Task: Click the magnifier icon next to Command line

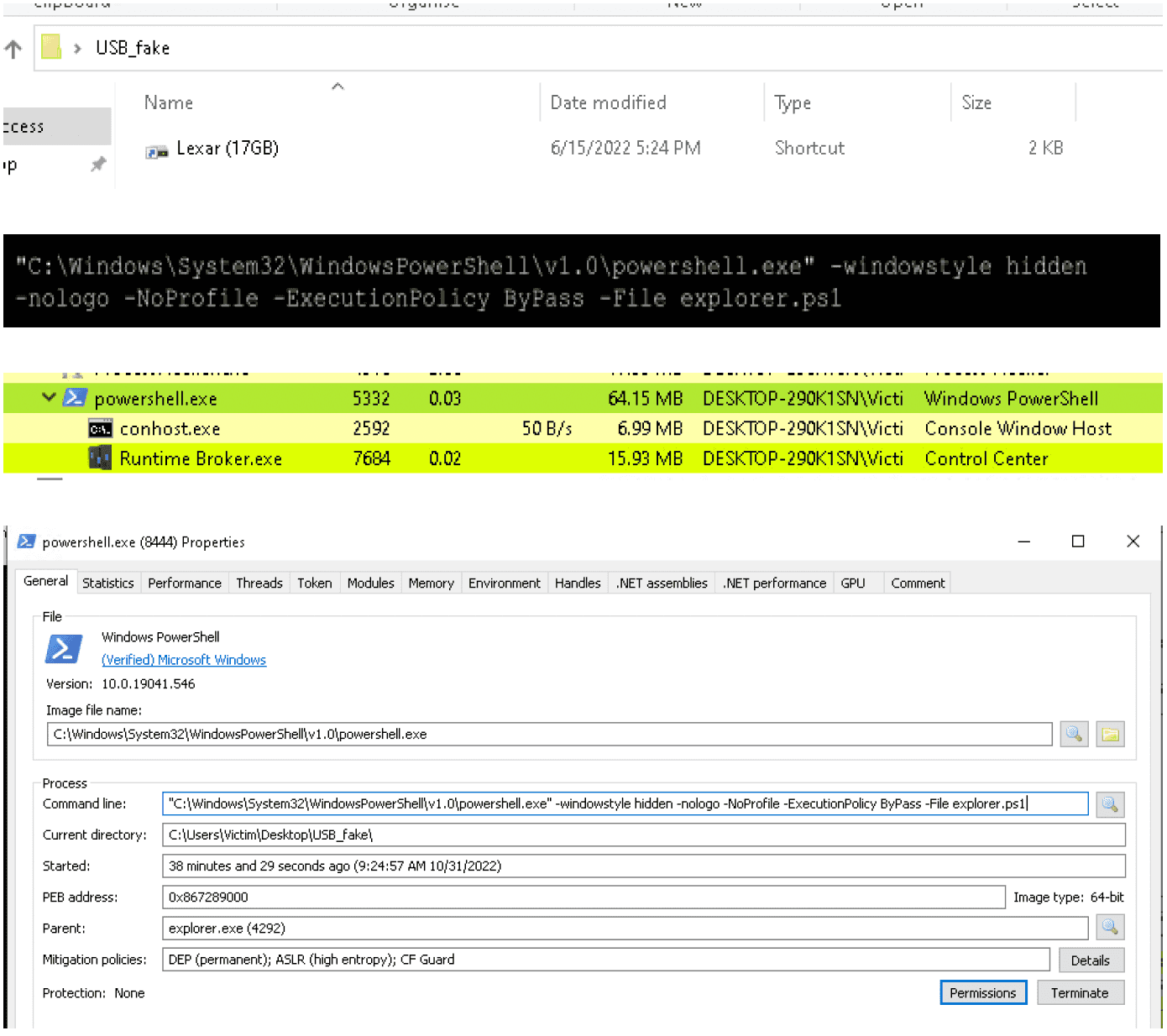Action: [x=1109, y=804]
